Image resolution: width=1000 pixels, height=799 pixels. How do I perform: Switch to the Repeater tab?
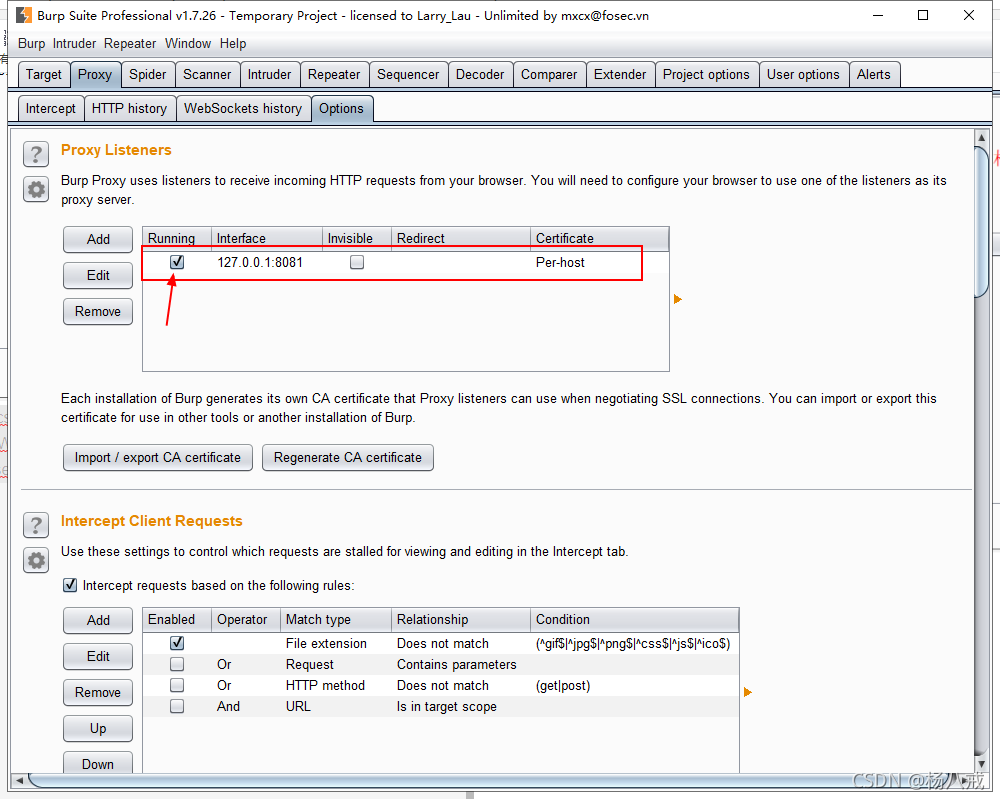(334, 75)
